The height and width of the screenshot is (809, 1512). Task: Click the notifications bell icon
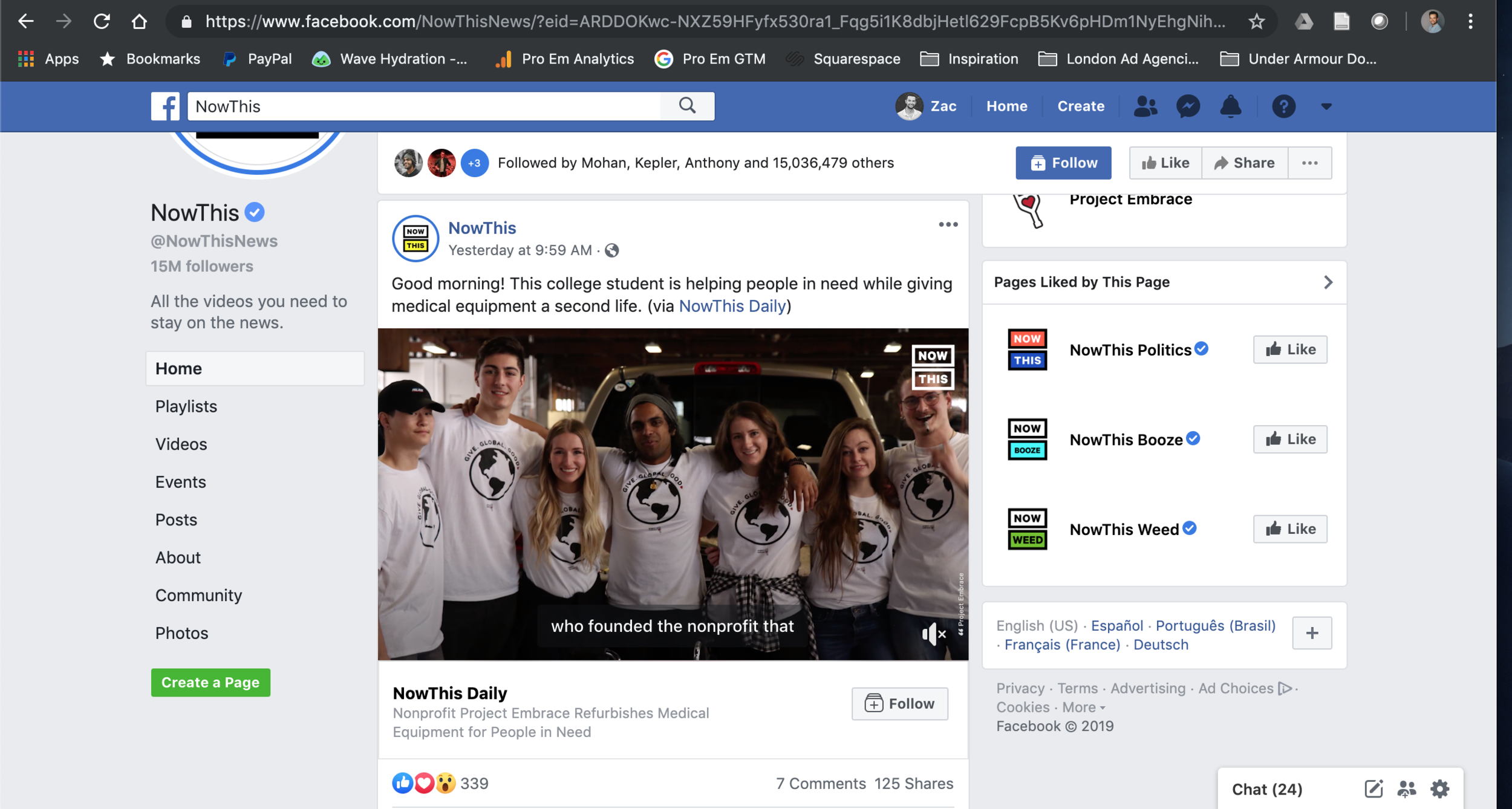pyautogui.click(x=1230, y=106)
